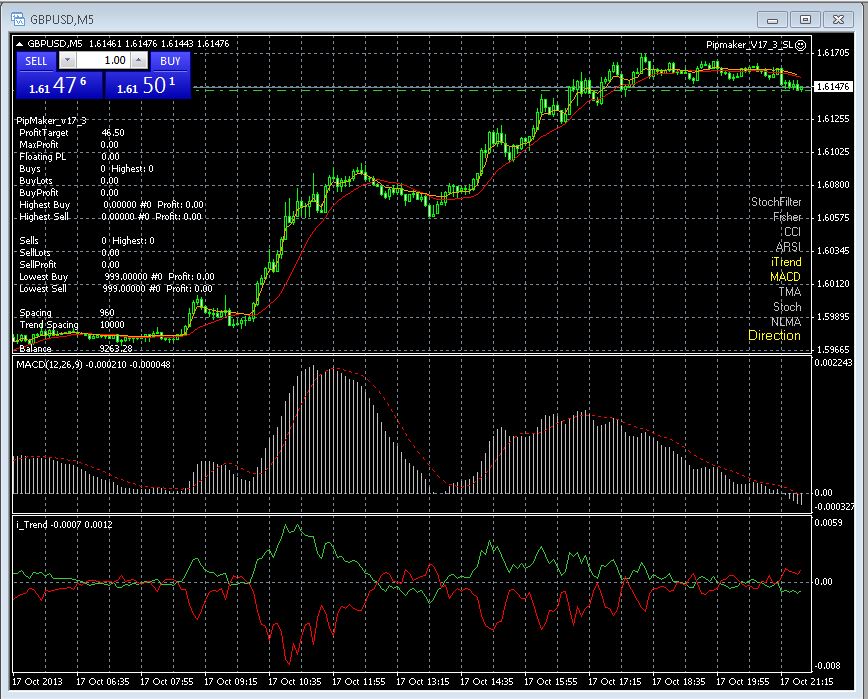868x699 pixels.
Task: Click the Lowest Sell row text
Action: click(116, 289)
